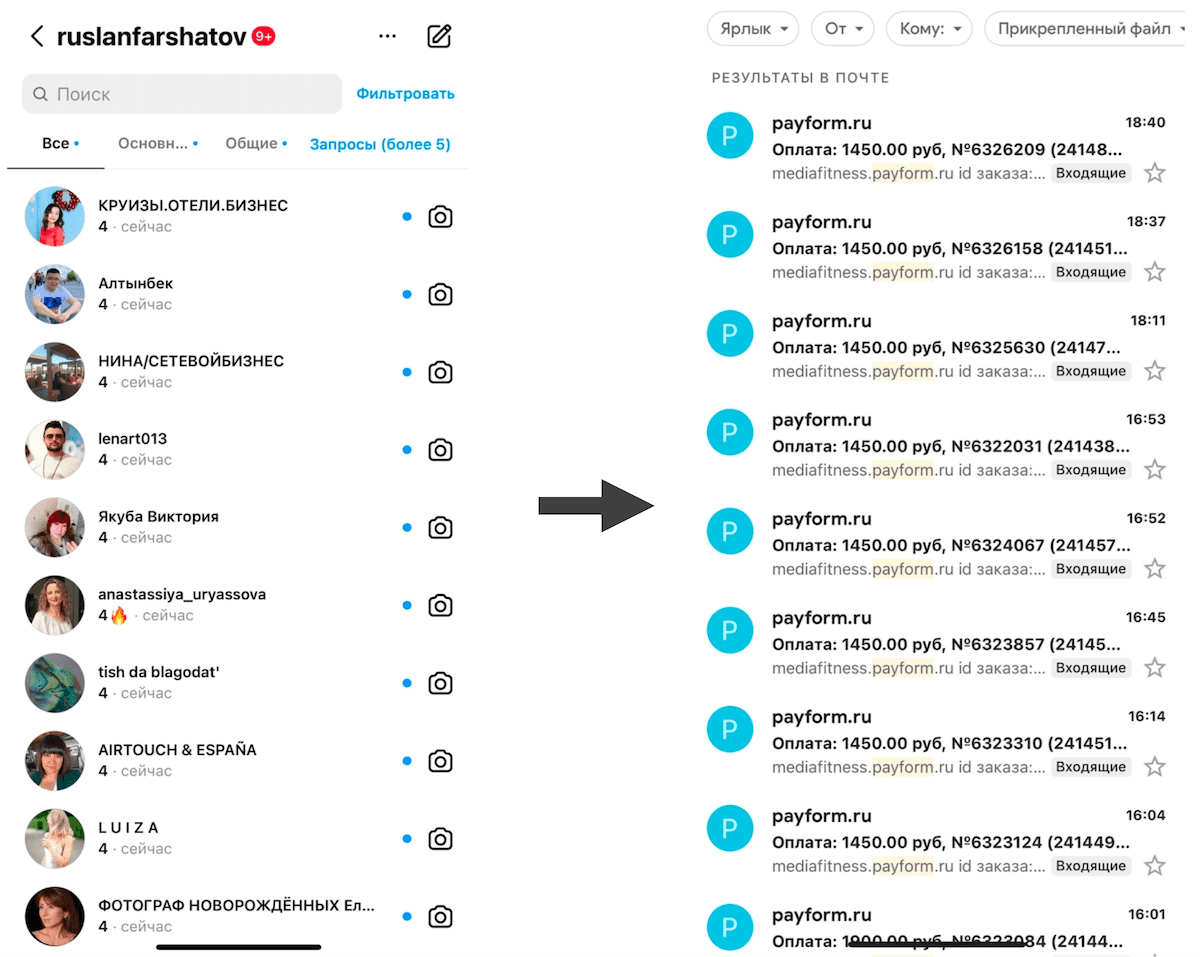Open camera for lenart013 chat
This screenshot has width=1200, height=957.
(440, 450)
